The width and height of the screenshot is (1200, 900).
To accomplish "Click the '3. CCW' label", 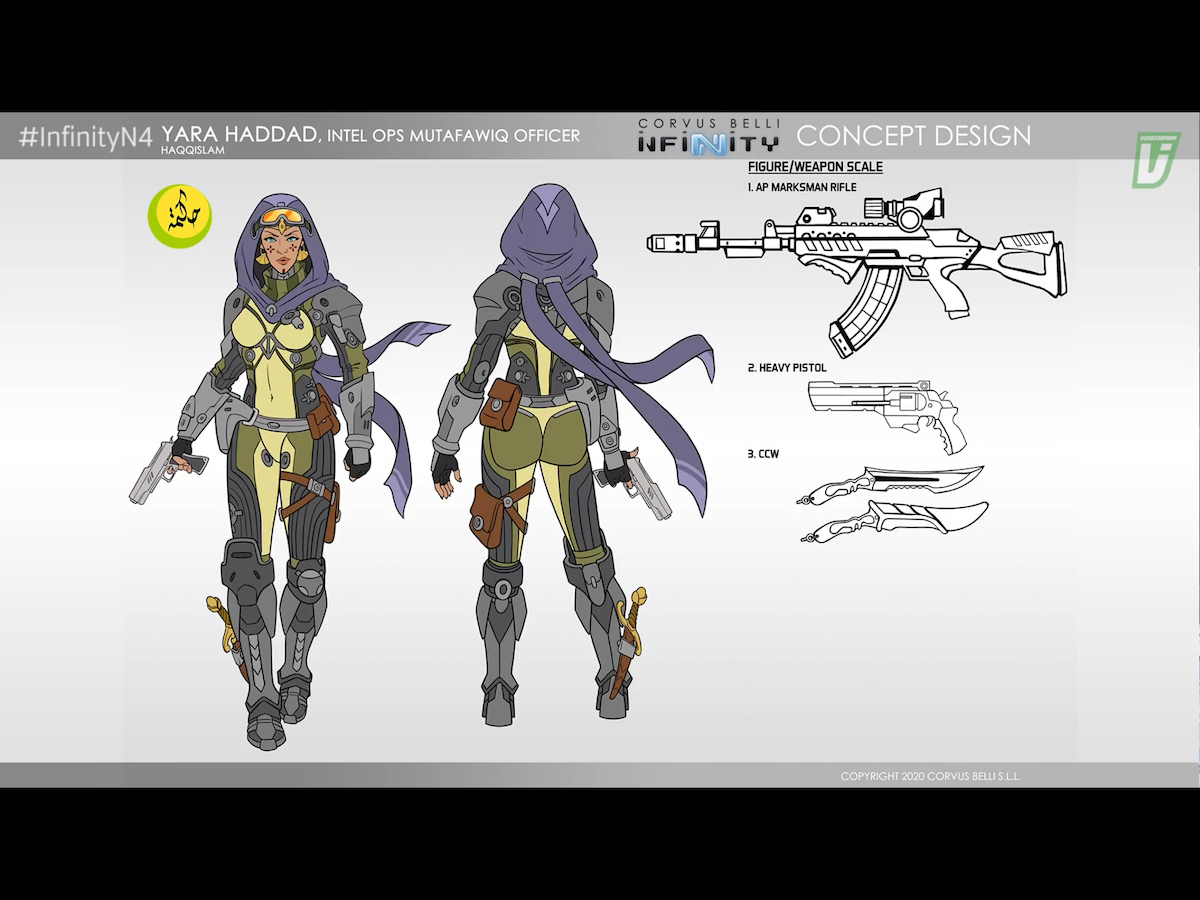I will [763, 454].
